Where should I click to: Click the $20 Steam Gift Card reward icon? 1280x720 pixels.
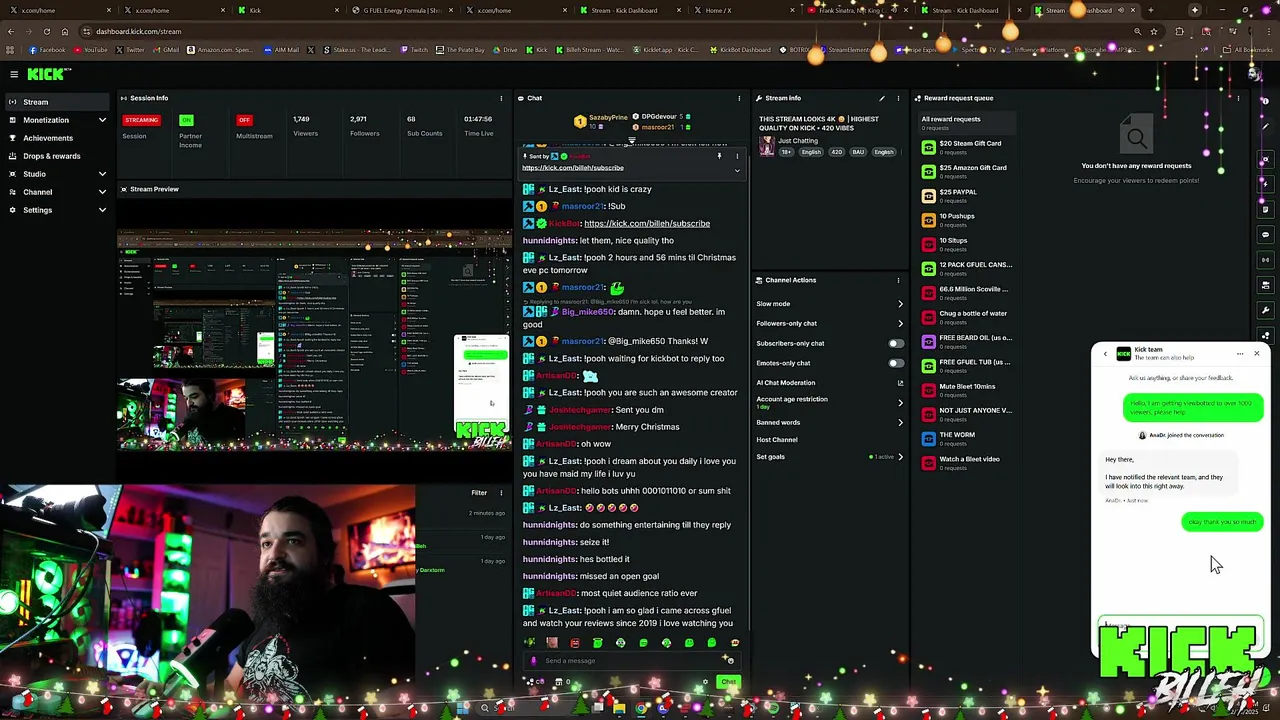(929, 147)
